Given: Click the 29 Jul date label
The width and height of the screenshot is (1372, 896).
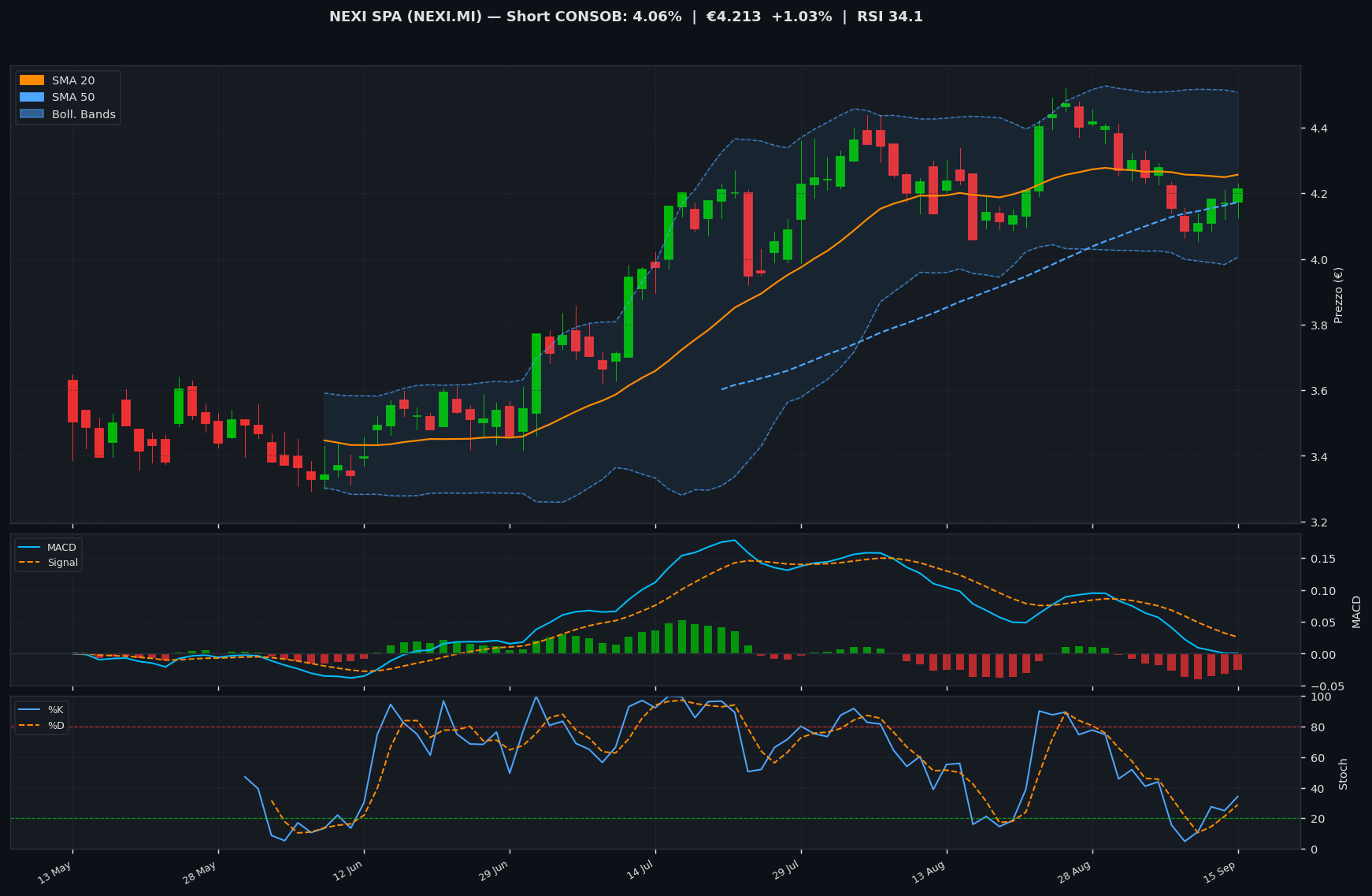Looking at the screenshot, I should [785, 872].
